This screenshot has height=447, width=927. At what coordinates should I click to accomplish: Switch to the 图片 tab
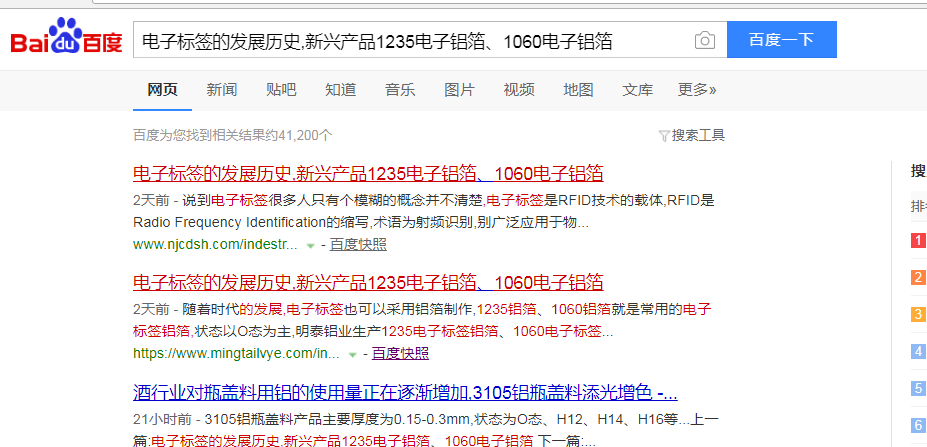coord(459,90)
